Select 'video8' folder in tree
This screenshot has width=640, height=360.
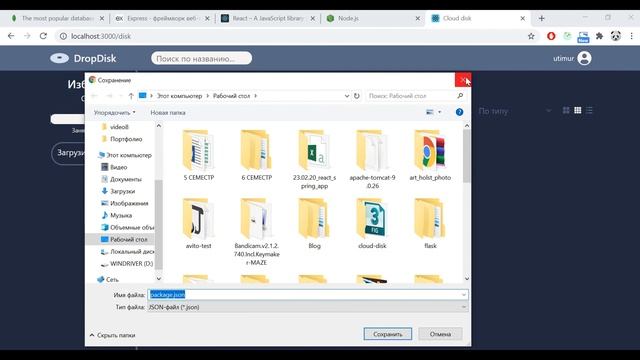(119, 127)
